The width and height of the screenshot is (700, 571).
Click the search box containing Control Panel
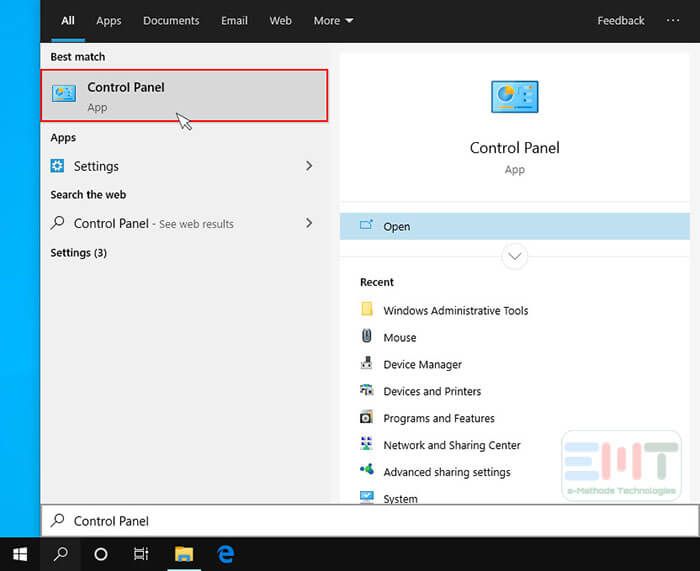(370, 521)
